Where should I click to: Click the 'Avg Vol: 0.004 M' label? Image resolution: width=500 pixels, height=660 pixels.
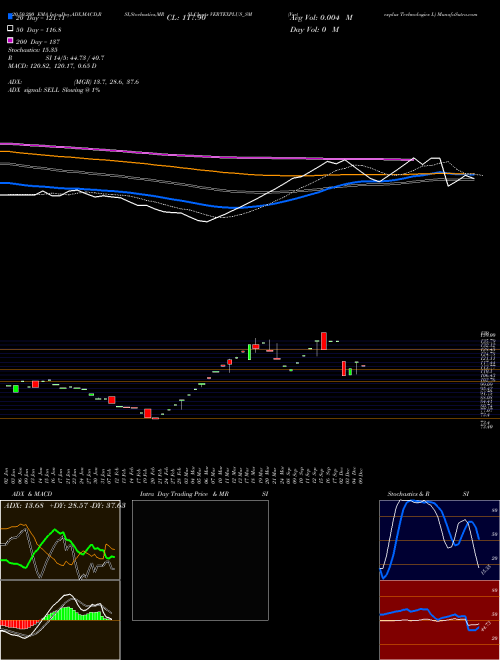point(321,18)
